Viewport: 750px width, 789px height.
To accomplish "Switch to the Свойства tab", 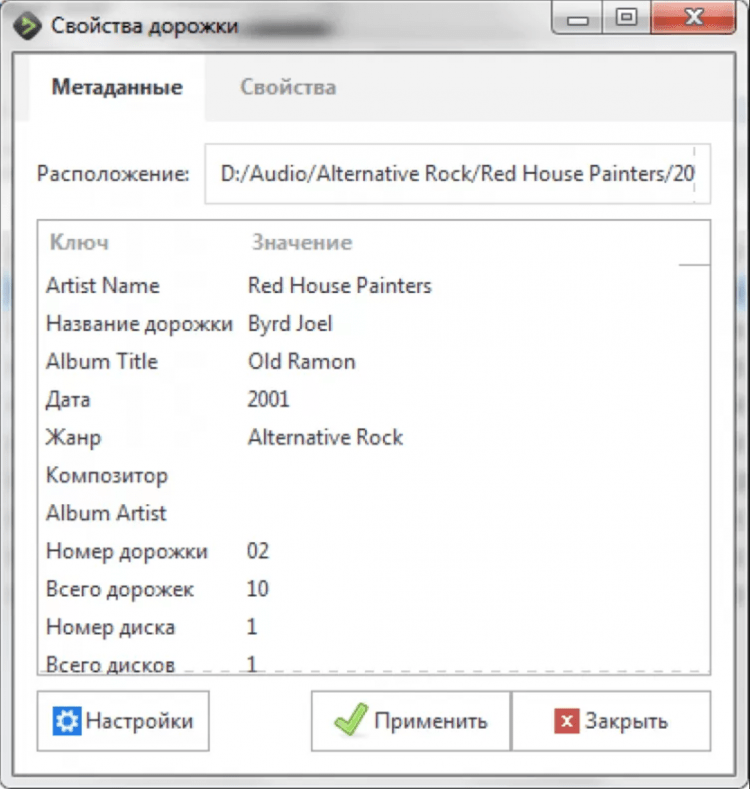I will 287,87.
